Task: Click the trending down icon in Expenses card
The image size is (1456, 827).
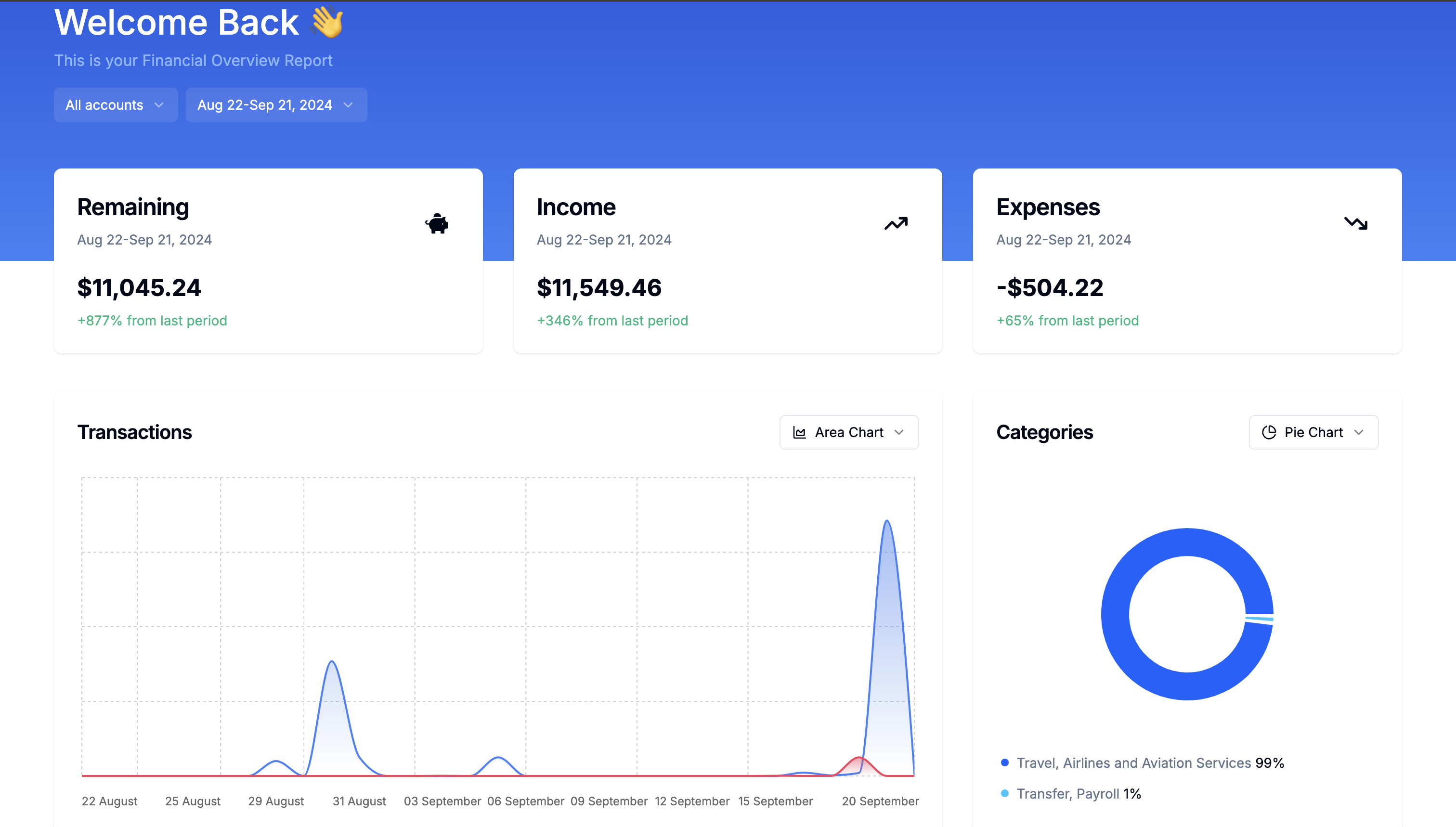Action: pos(1355,224)
